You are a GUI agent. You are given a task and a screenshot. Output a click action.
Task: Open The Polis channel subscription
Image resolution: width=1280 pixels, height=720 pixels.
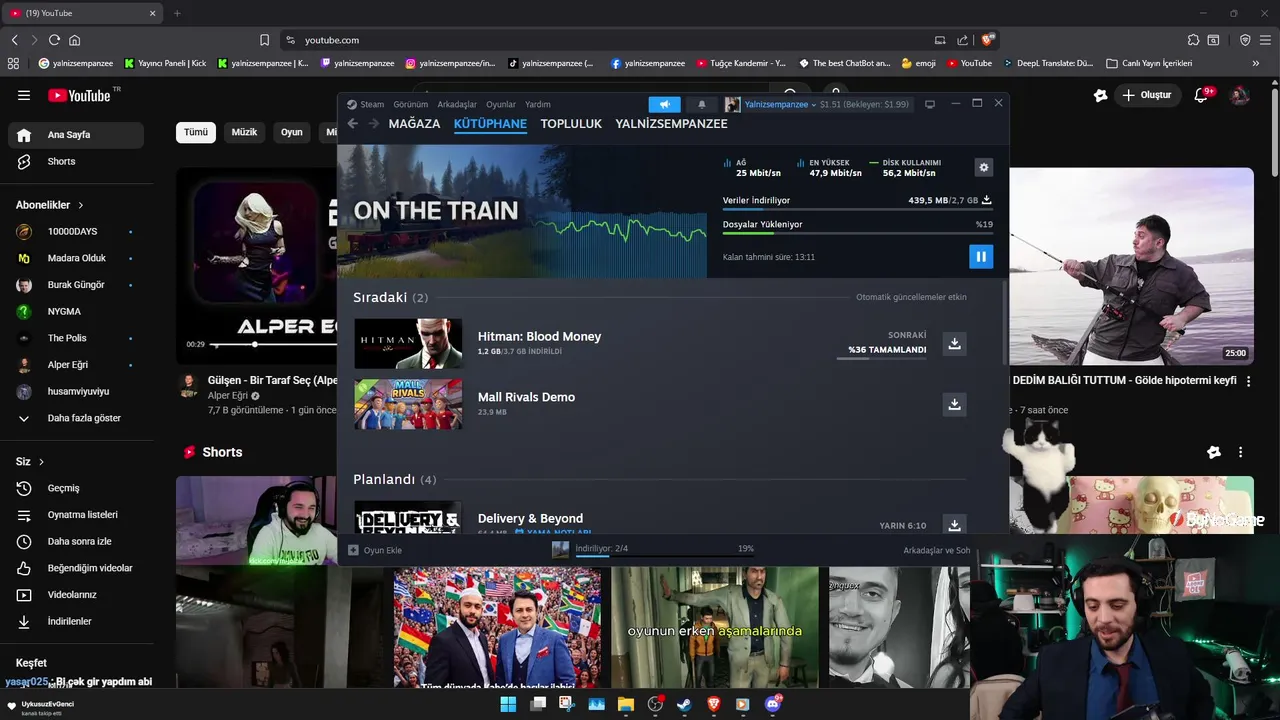tap(76, 338)
